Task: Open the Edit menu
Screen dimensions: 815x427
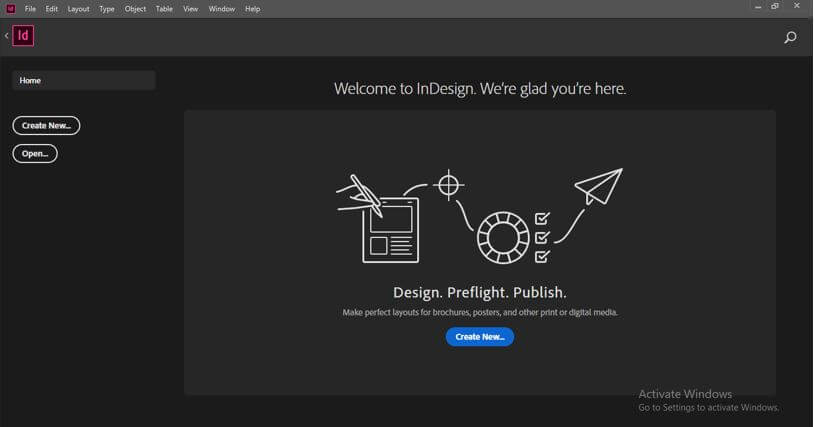Action: (51, 9)
